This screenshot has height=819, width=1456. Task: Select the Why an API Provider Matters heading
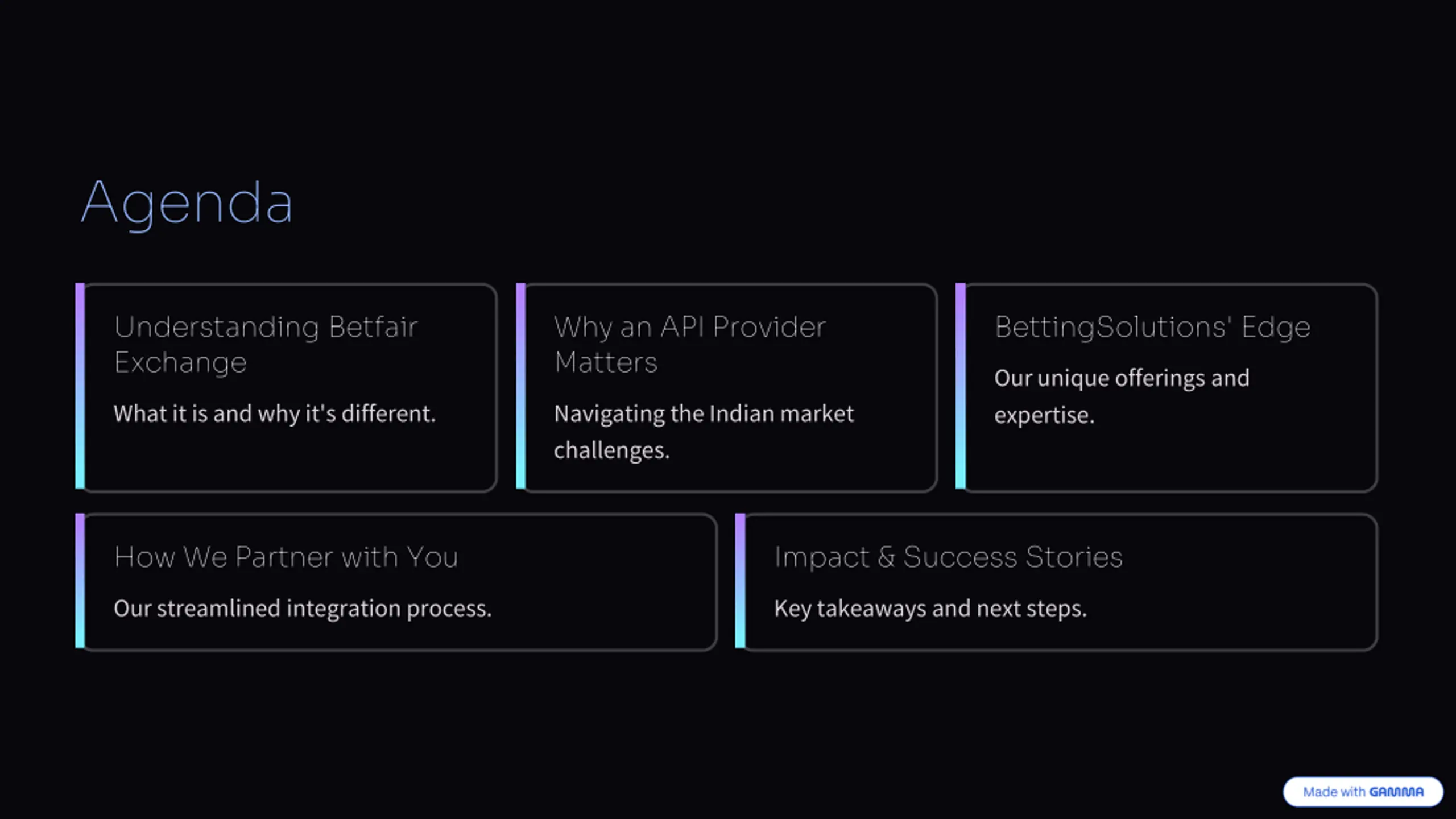pos(690,344)
